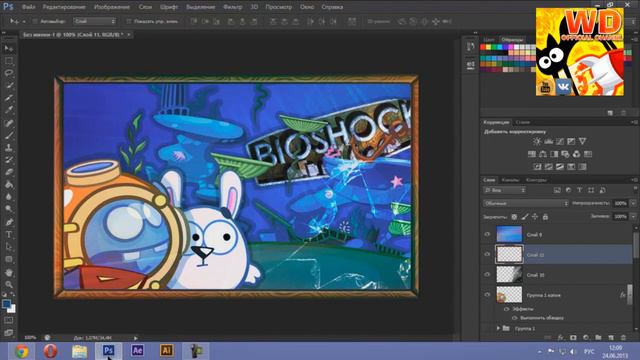Open fill slider dropdown arrow

(x=633, y=217)
